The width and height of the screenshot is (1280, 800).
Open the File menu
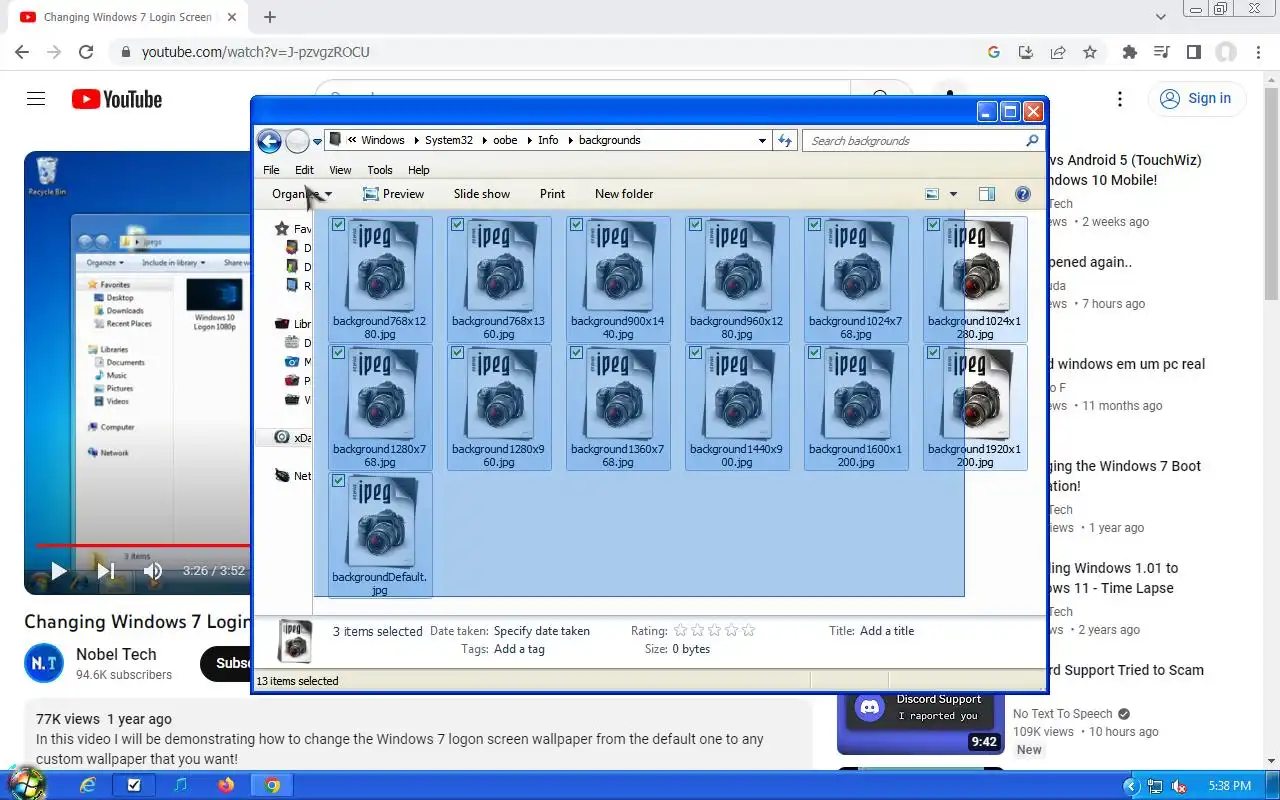point(271,170)
